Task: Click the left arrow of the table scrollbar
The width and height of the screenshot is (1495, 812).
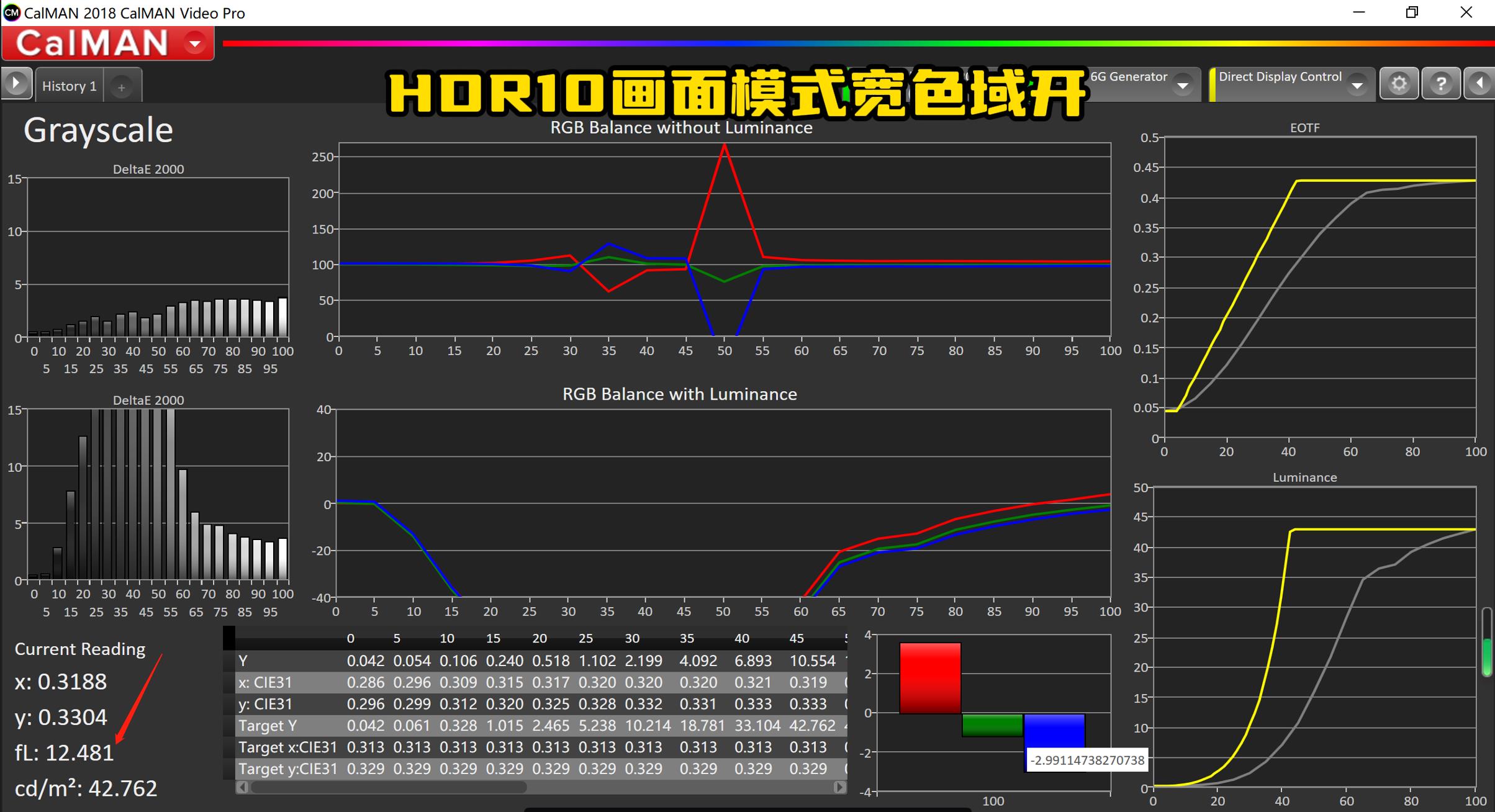Action: pyautogui.click(x=242, y=787)
